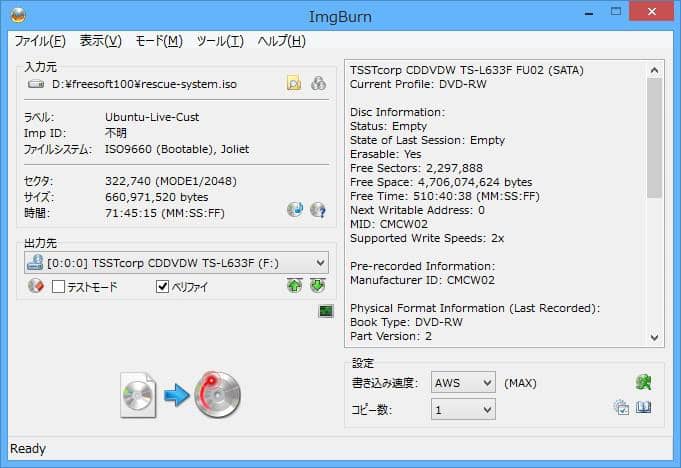
Task: Click the info panel scroll-down arrow
Action: [x=655, y=337]
